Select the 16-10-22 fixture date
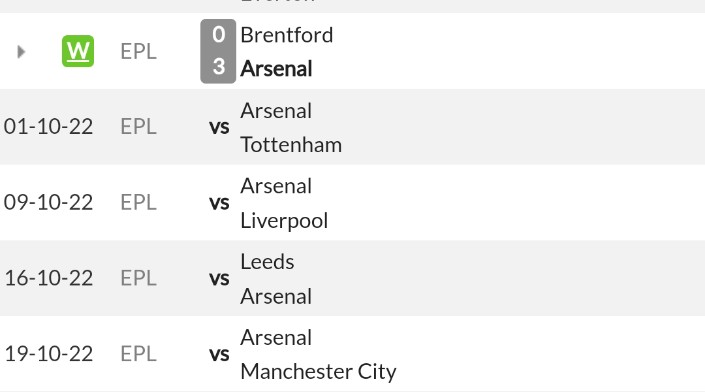705x392 pixels. pos(49,278)
